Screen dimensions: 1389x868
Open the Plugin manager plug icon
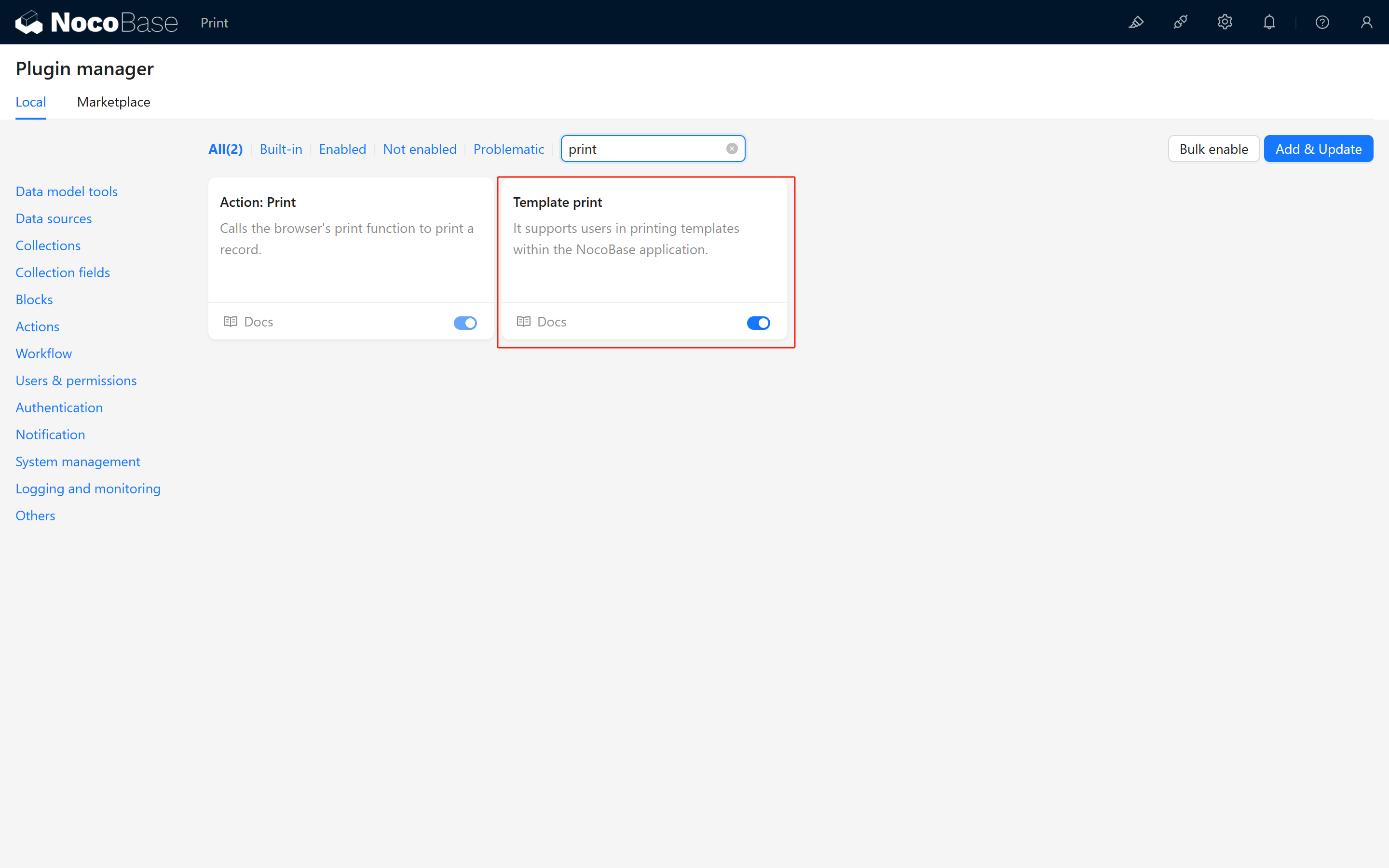click(1180, 22)
